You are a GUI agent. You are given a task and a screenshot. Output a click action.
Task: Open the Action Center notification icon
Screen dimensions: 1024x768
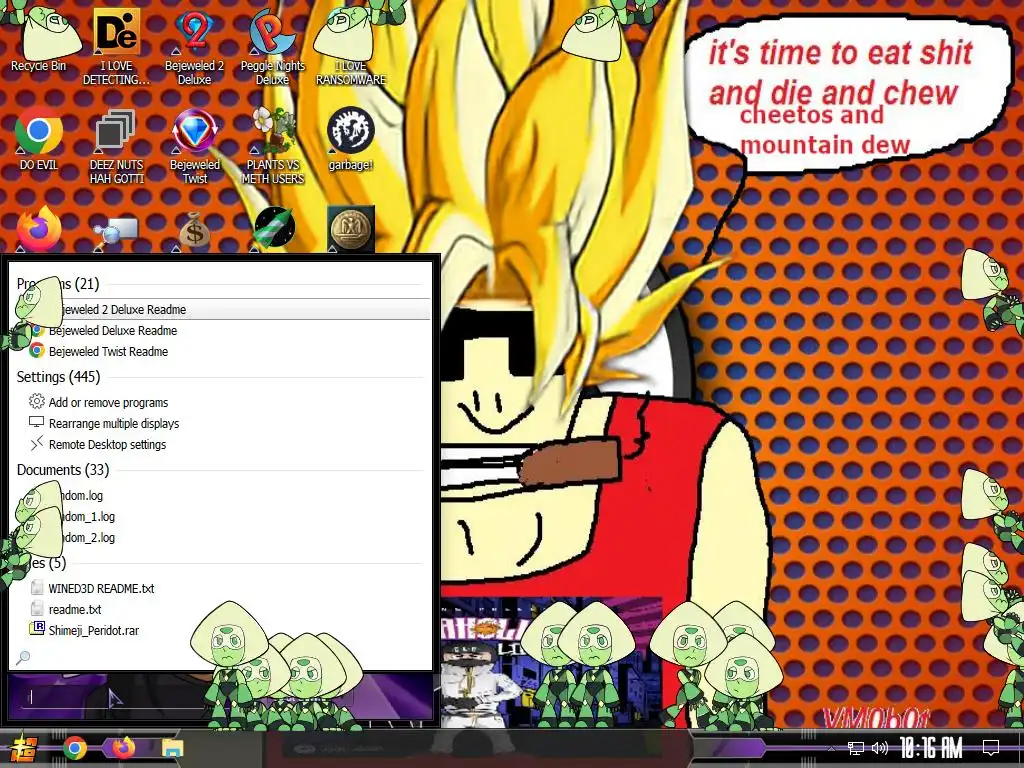pos(991,748)
